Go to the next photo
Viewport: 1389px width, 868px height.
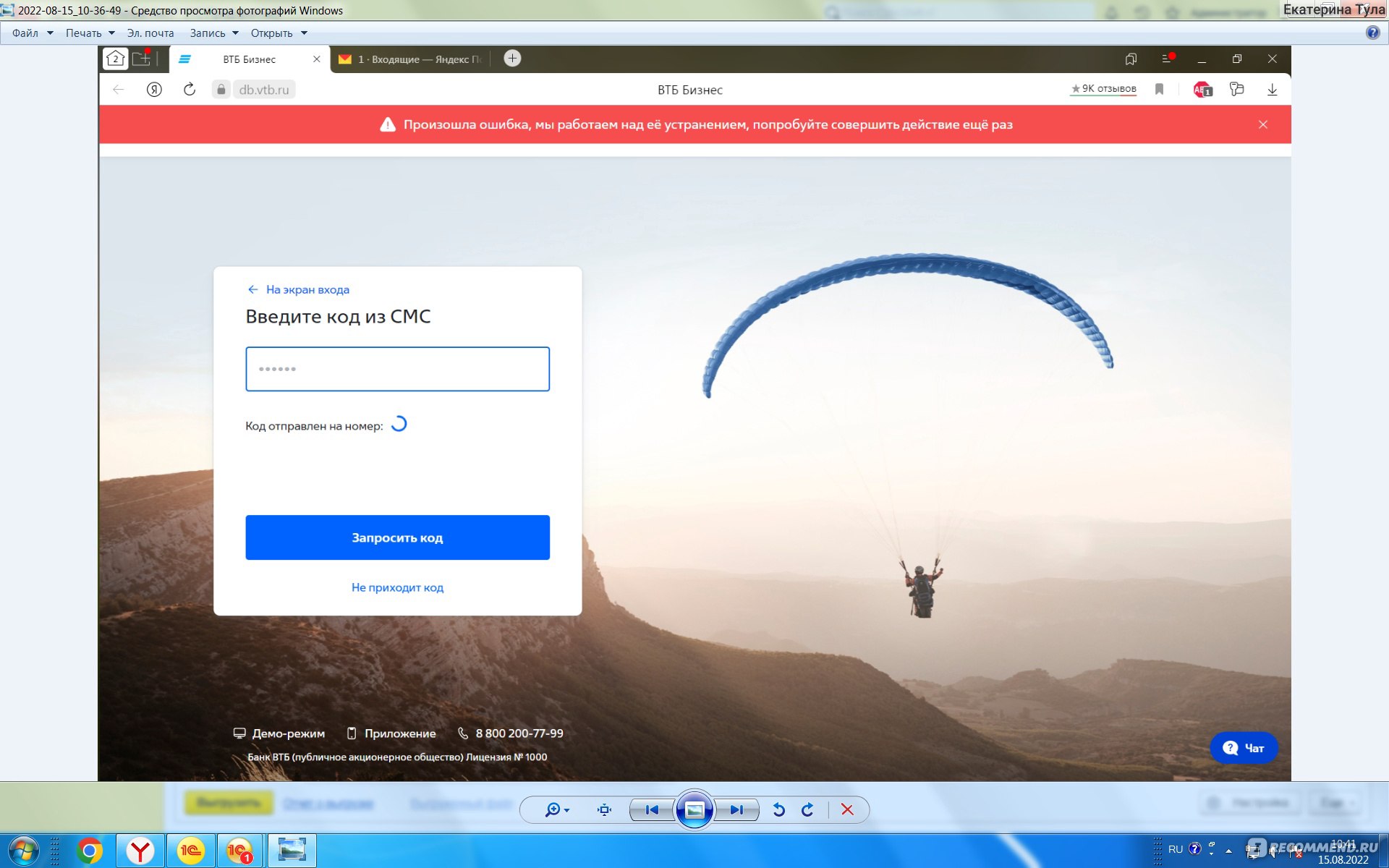[736, 809]
